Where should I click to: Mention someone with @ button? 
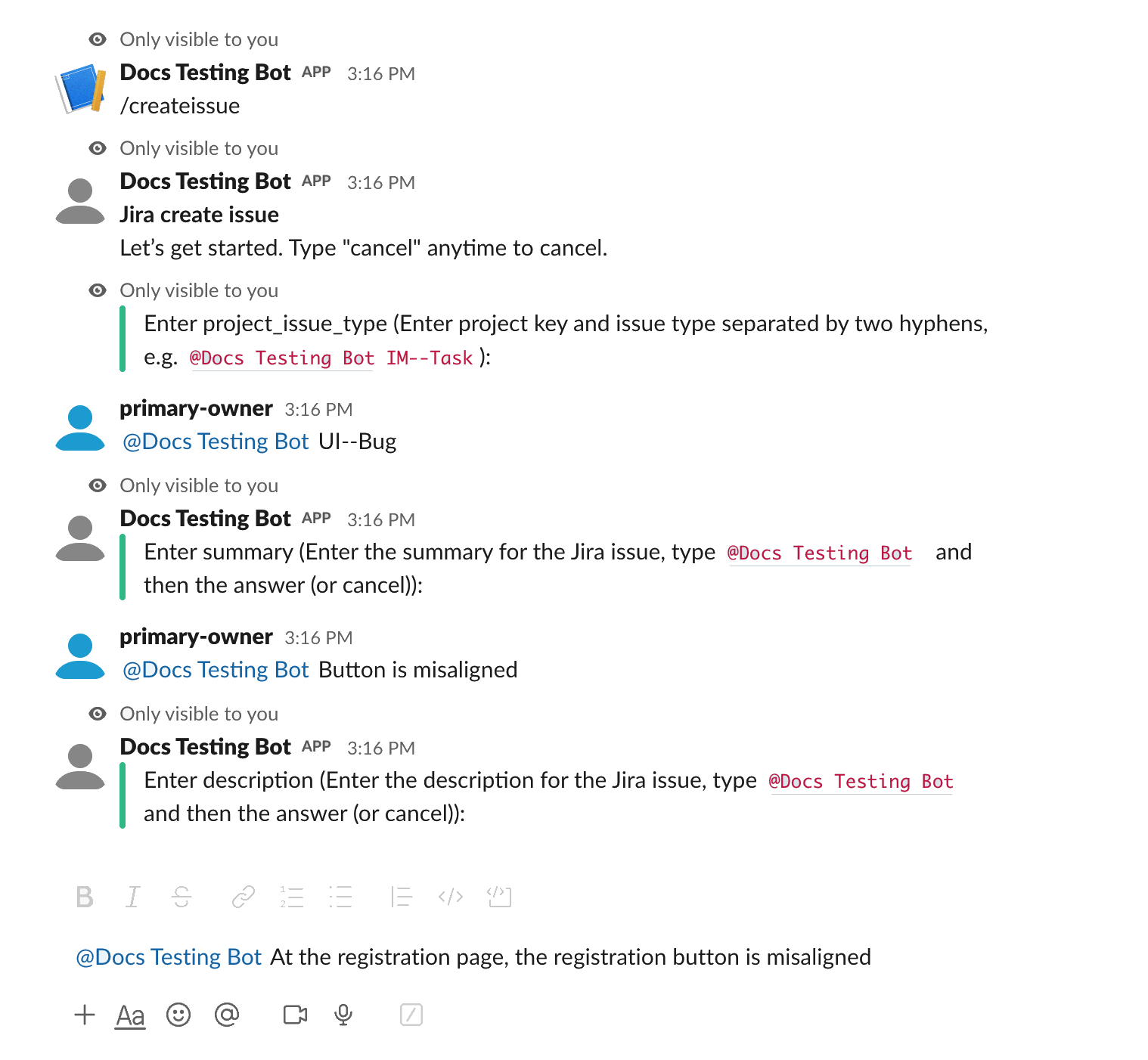click(227, 1015)
